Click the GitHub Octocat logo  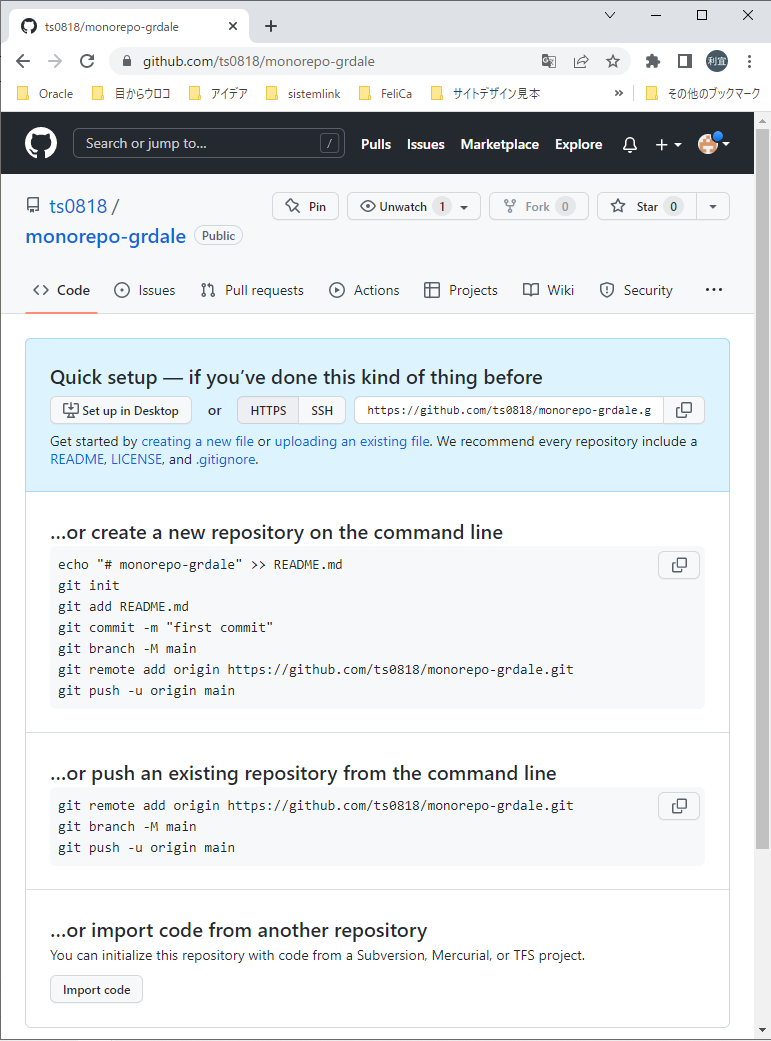(40, 143)
